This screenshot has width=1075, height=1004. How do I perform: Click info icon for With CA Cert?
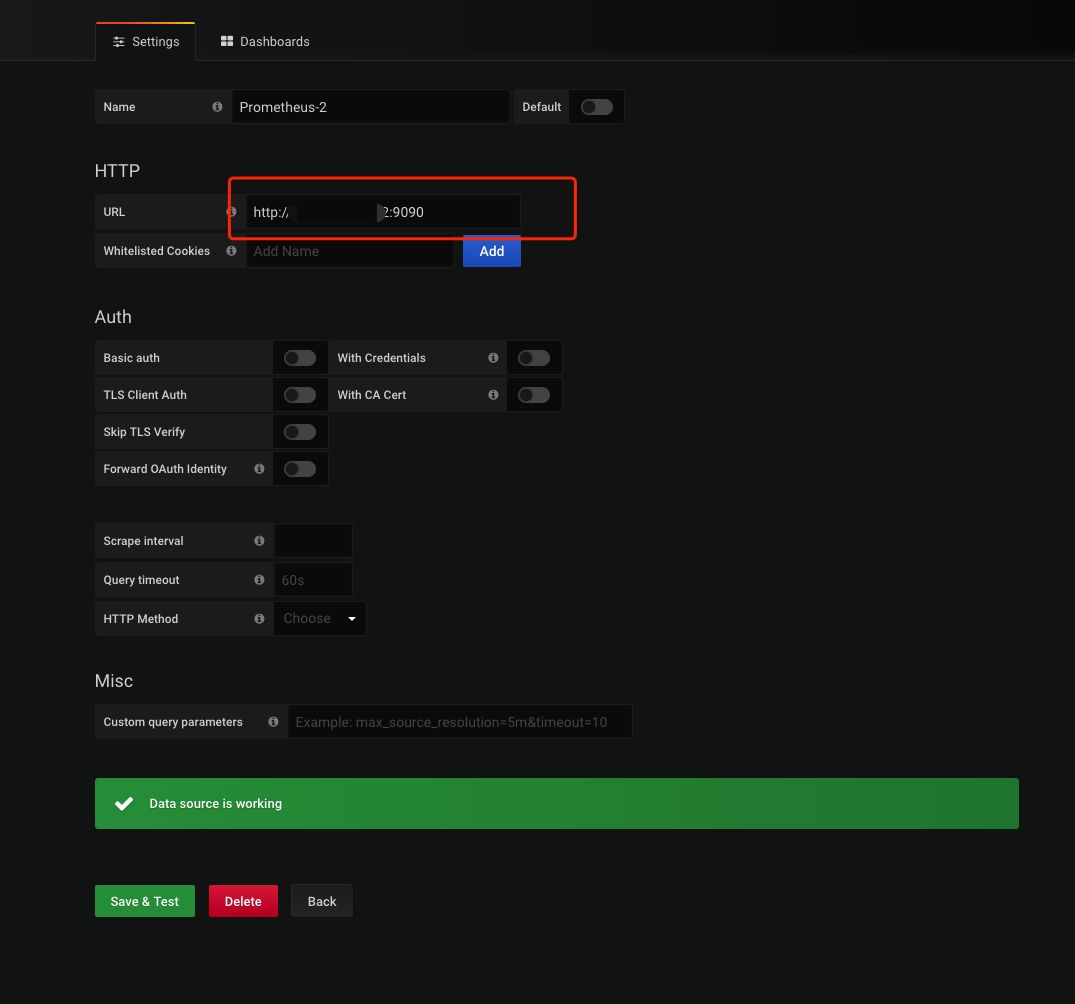(493, 395)
